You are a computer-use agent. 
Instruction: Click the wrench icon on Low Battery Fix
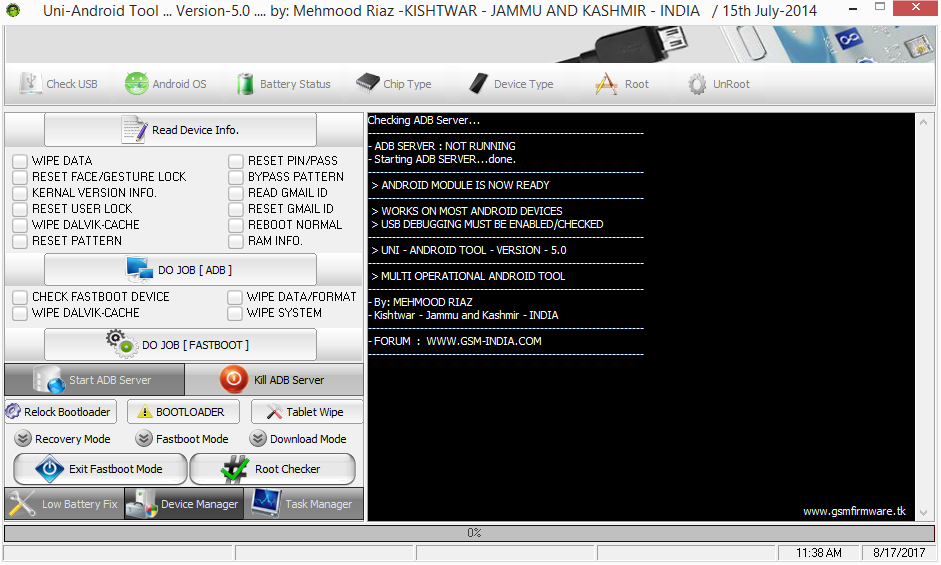(x=22, y=504)
